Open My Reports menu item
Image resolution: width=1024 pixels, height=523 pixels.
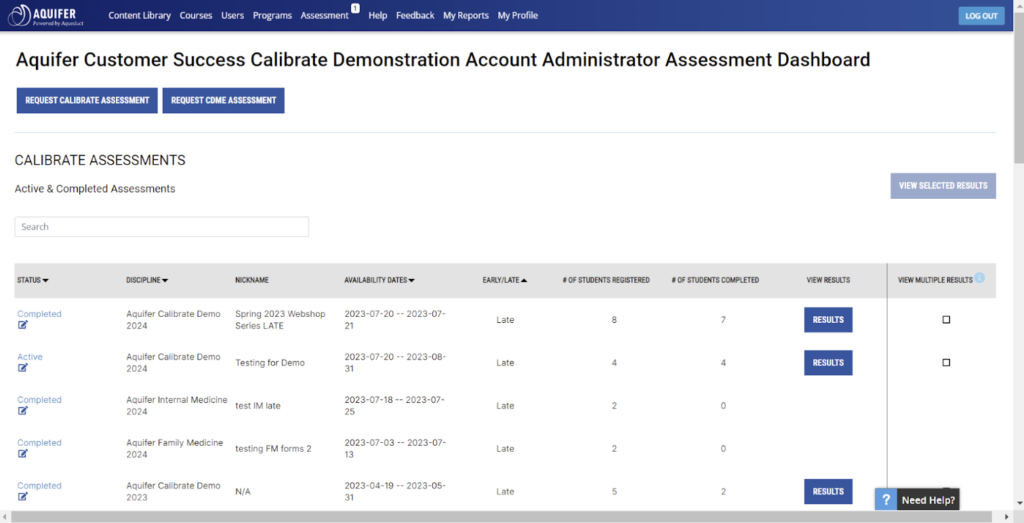[x=466, y=16]
